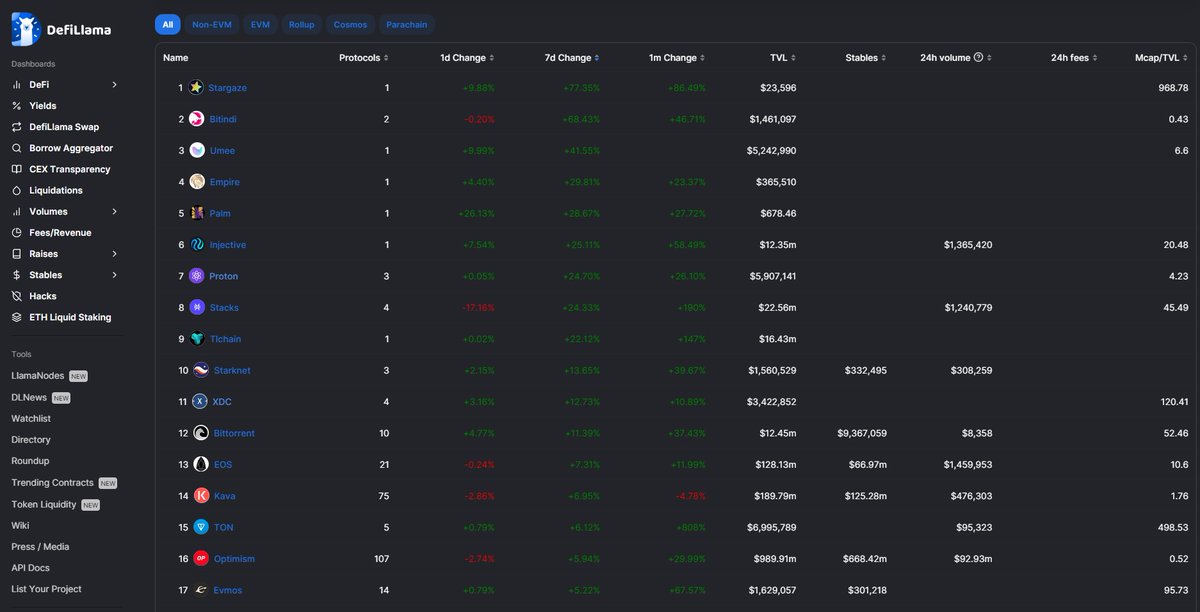Click the help icon beside 24h volume
The width and height of the screenshot is (1200, 612).
[979, 58]
